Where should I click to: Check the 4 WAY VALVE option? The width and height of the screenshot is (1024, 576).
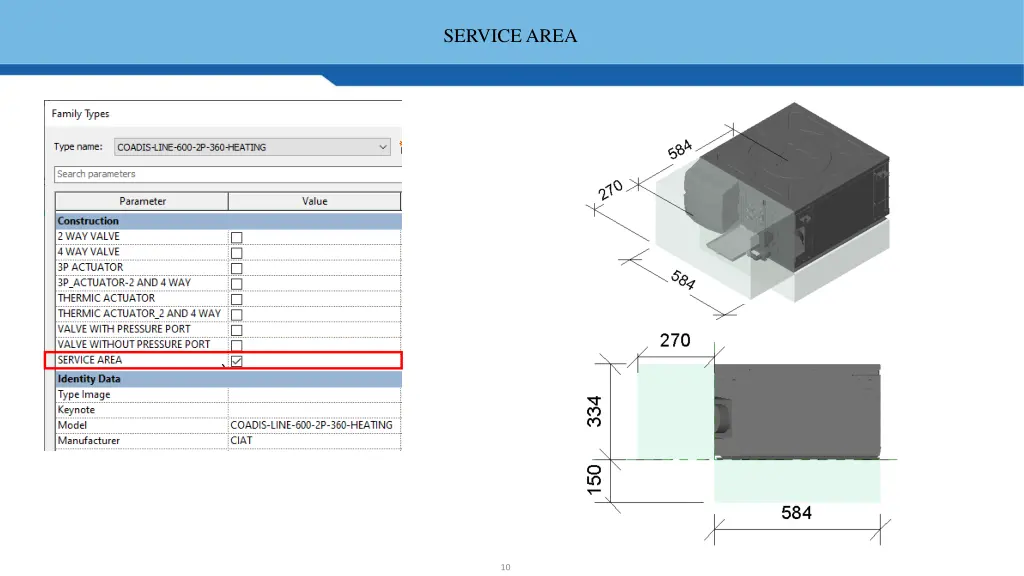coord(236,251)
